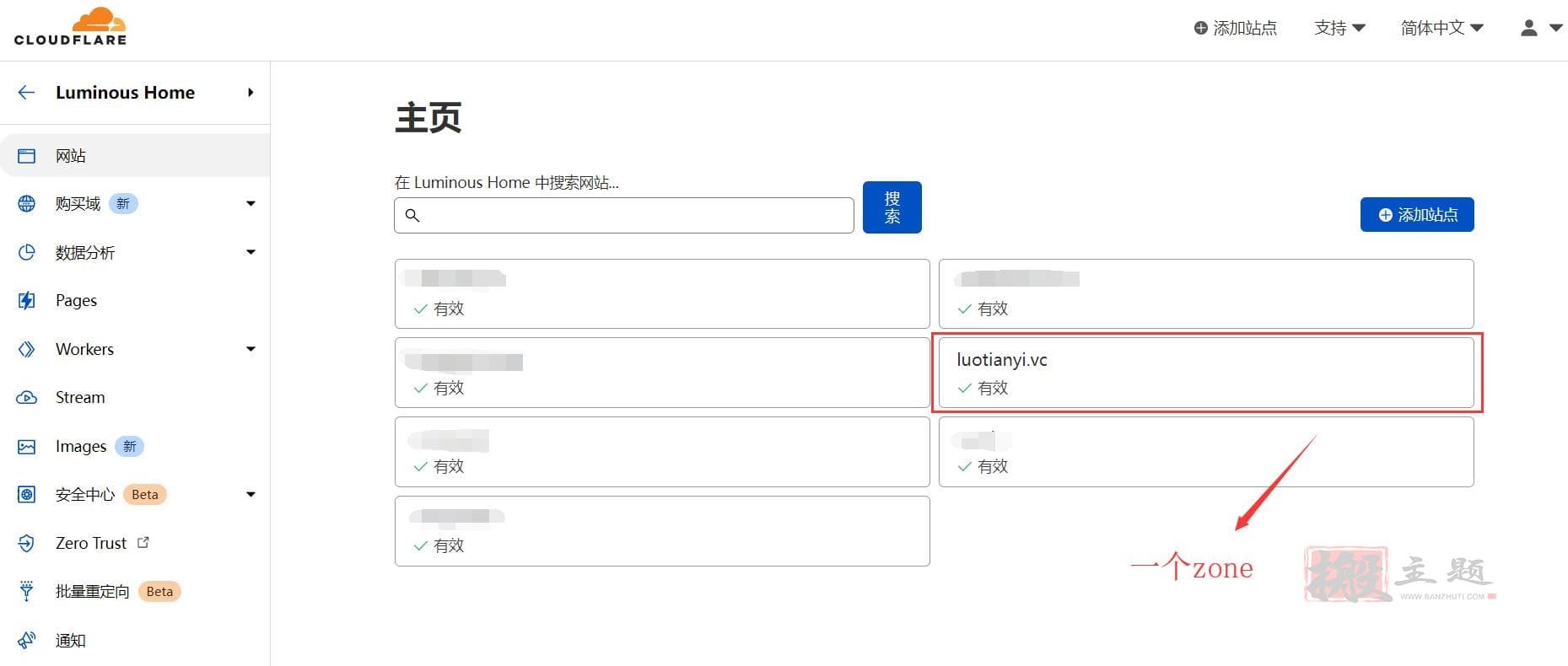Screen dimensions: 1568x666
Task: Click the 安全中心 icon
Action: (27, 495)
